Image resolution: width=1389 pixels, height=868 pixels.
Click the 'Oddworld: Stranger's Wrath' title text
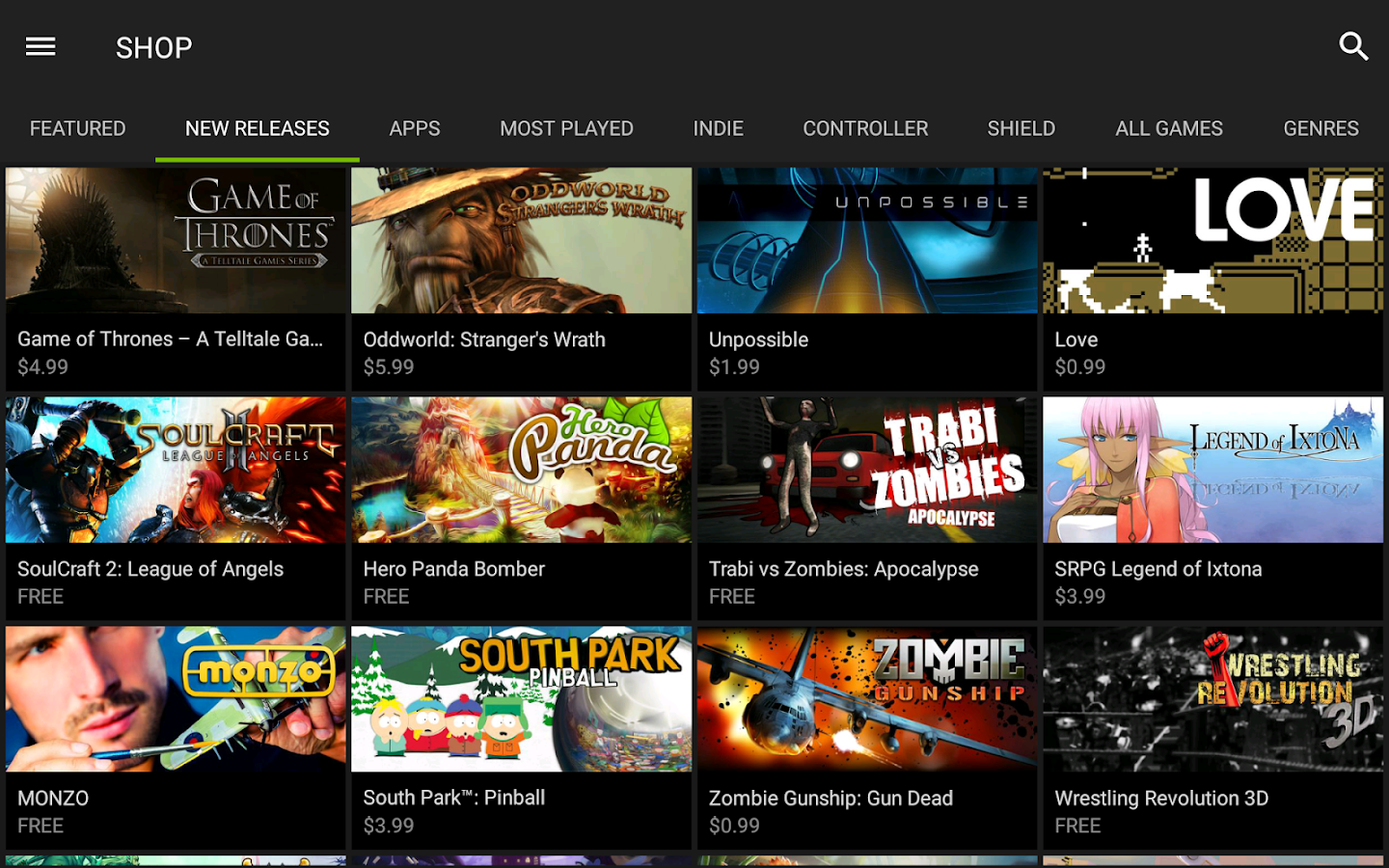[484, 339]
